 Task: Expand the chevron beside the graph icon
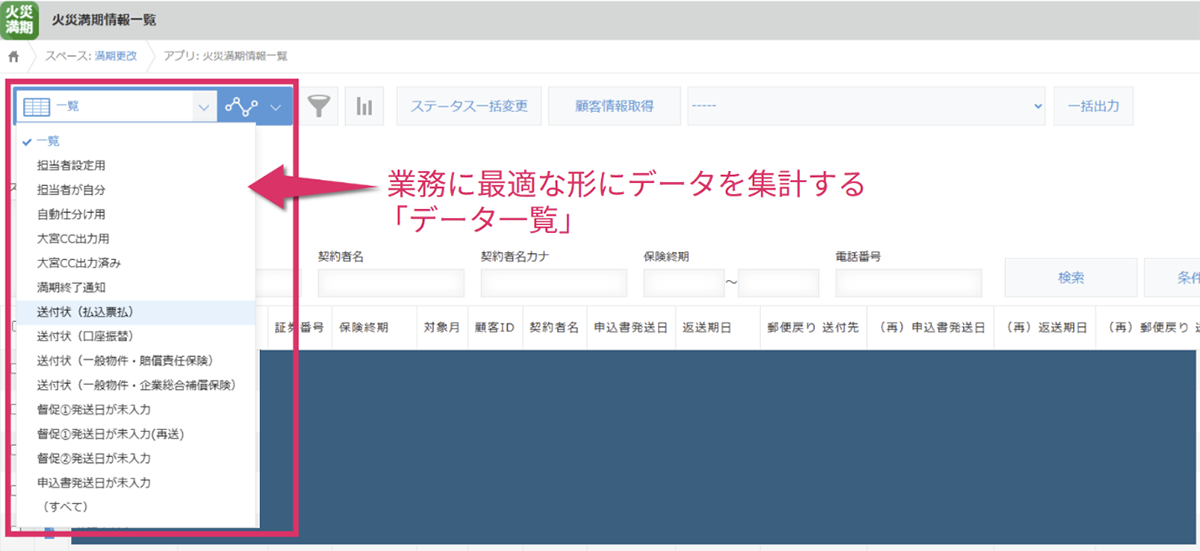[x=276, y=106]
